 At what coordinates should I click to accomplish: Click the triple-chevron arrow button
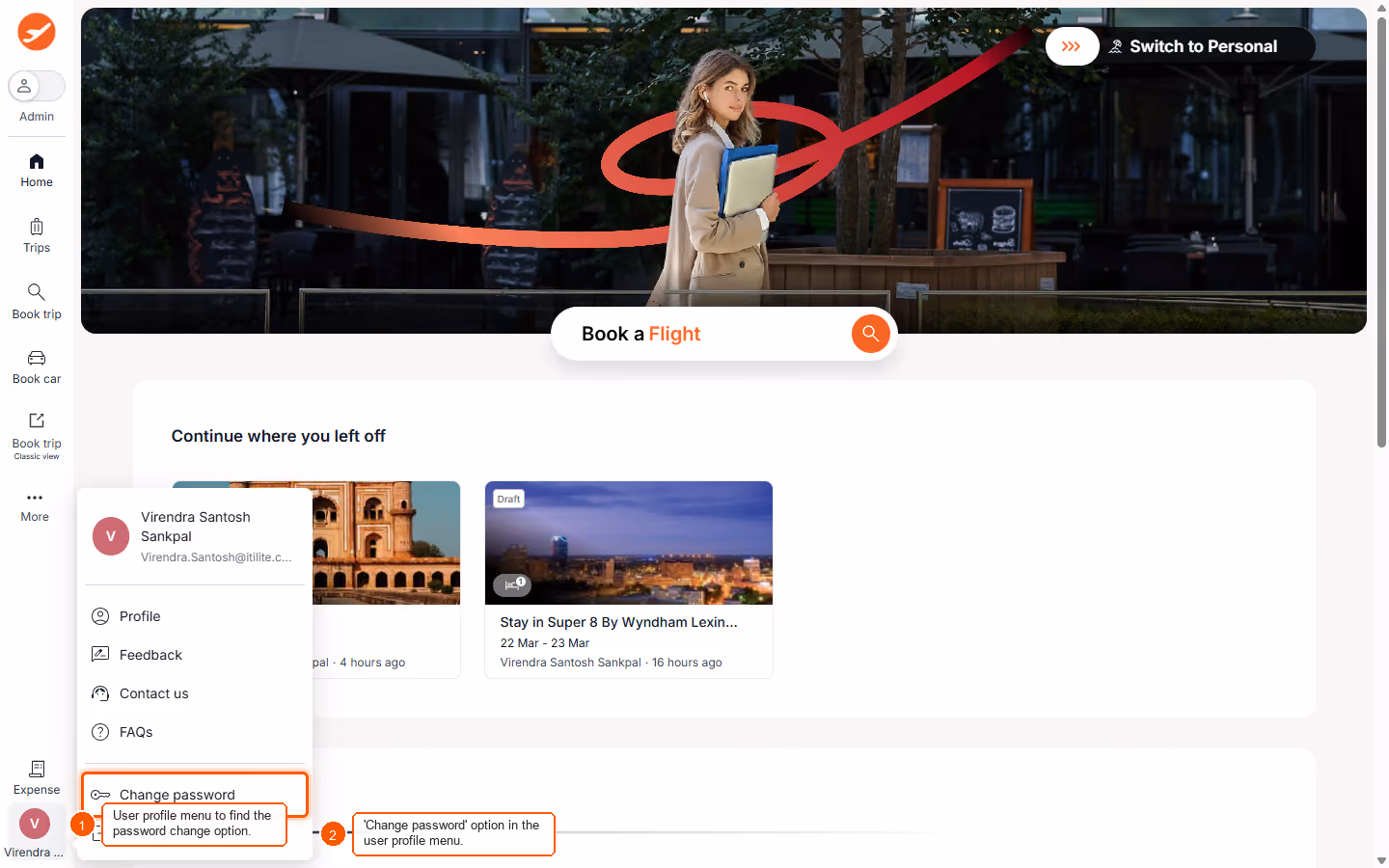tap(1072, 46)
